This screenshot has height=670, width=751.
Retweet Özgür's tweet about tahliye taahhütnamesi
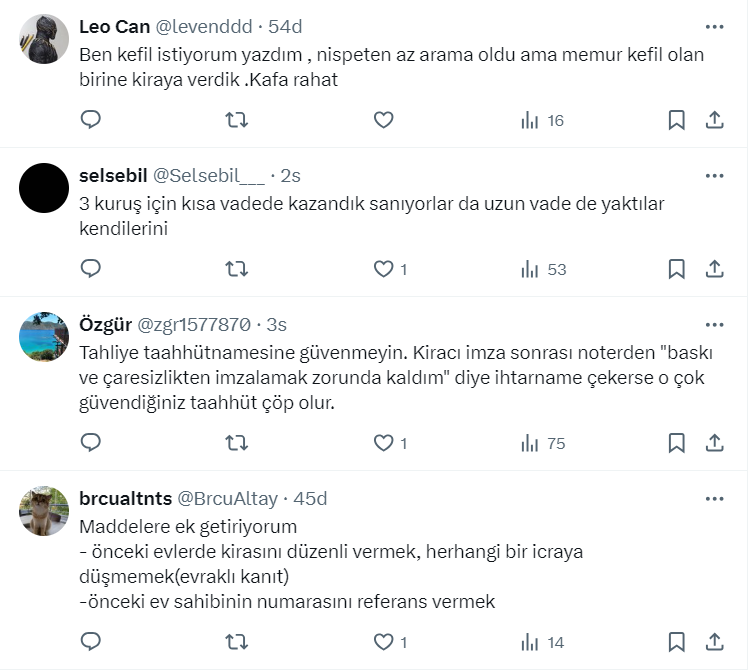pos(237,443)
